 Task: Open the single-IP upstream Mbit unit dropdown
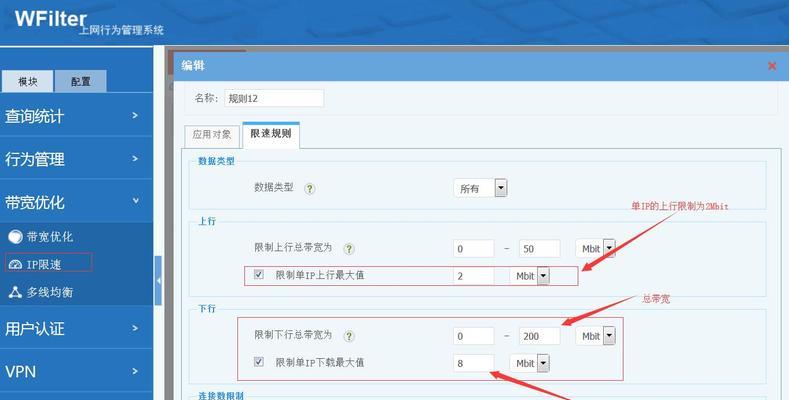[x=529, y=276]
